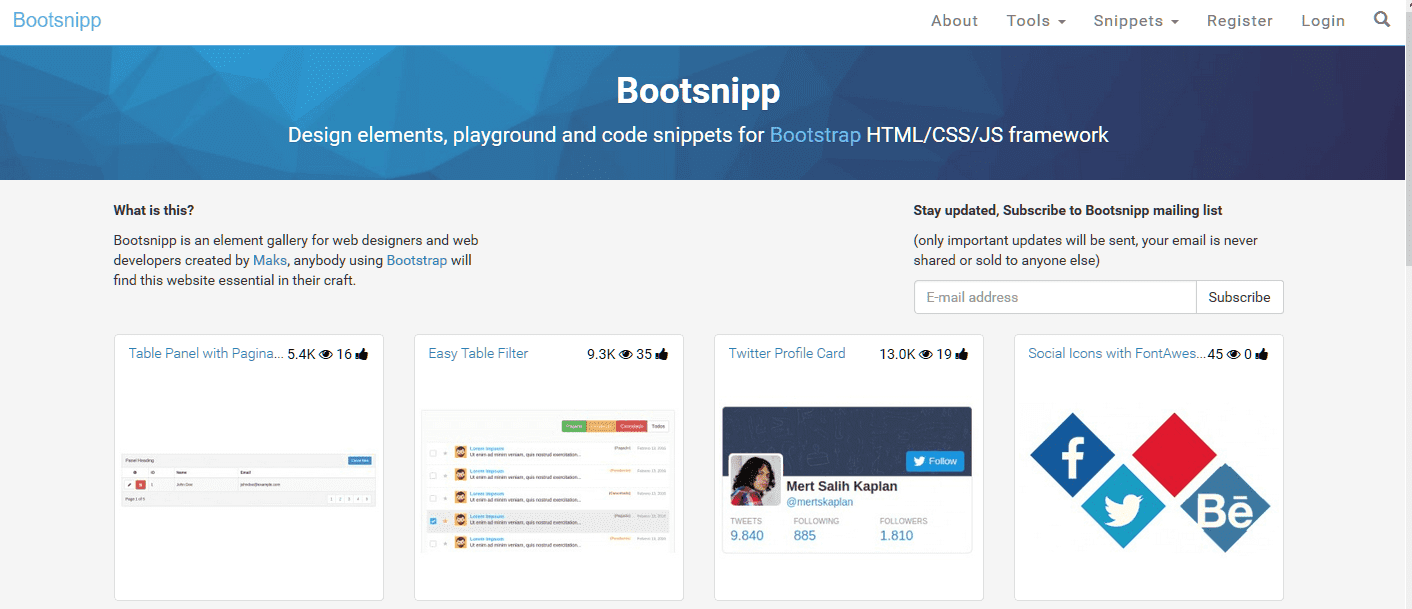Click the eye icon on Table Panel card

pos(326,354)
